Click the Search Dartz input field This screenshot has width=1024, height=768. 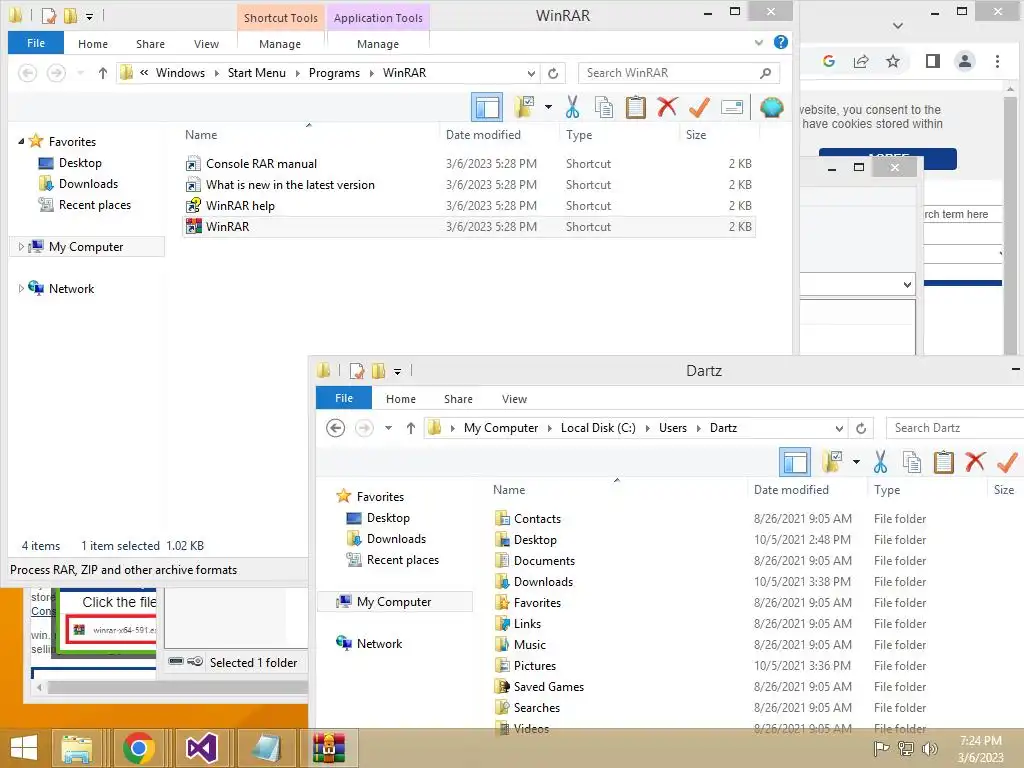click(x=955, y=428)
